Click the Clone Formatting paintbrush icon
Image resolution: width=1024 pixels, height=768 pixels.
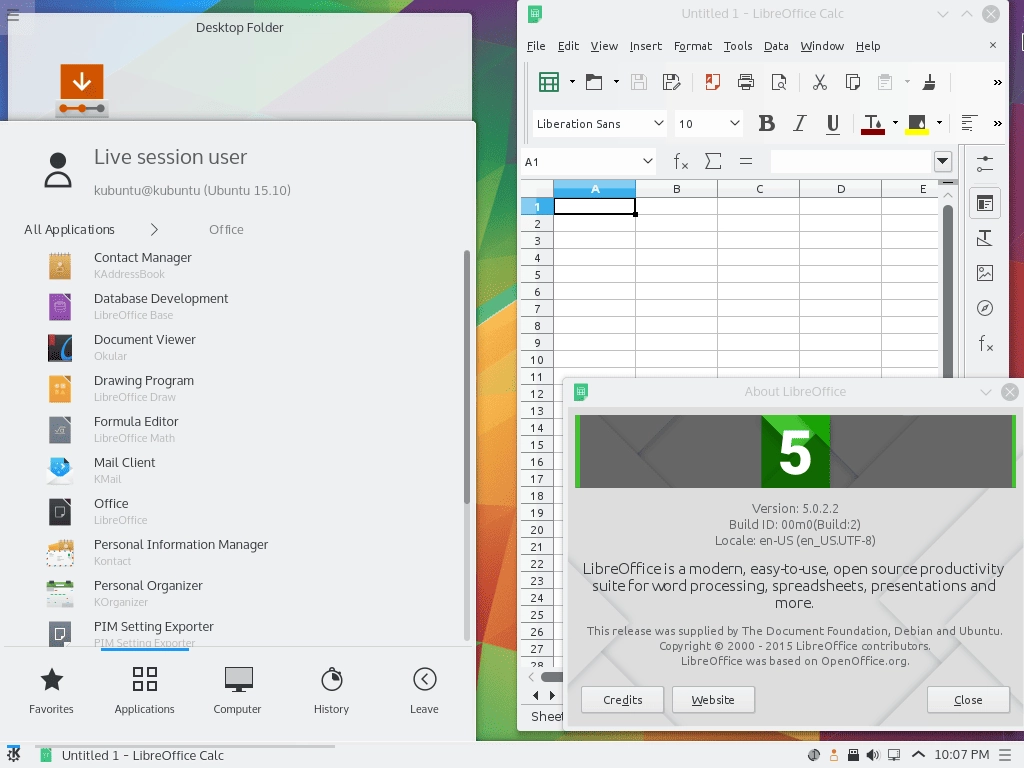pos(929,82)
